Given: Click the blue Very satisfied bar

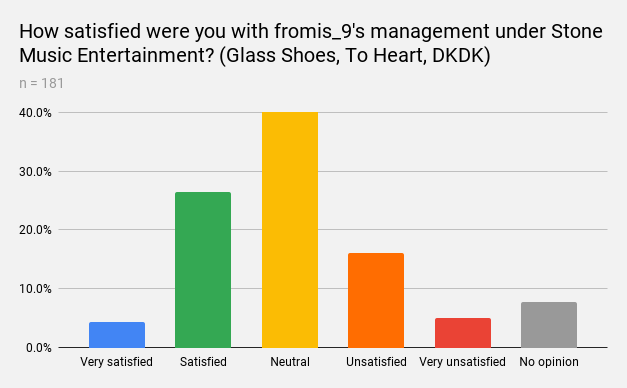Looking at the screenshot, I should tap(117, 335).
